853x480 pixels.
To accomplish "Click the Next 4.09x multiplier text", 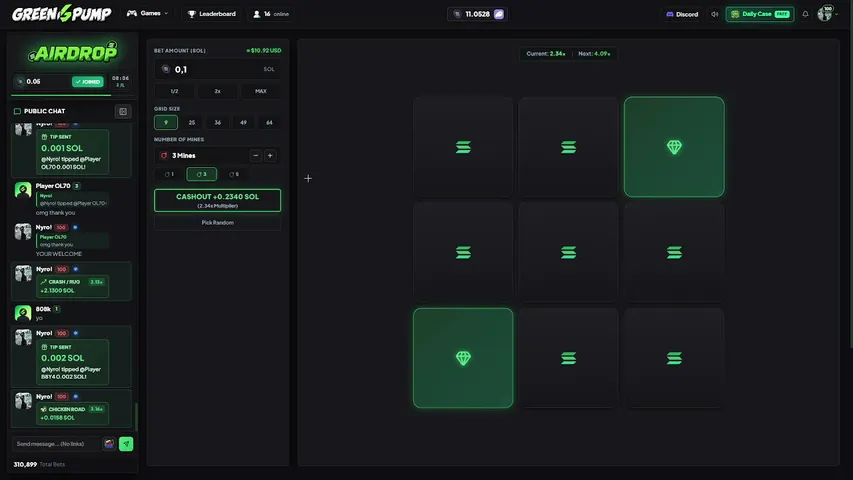I will [x=594, y=54].
